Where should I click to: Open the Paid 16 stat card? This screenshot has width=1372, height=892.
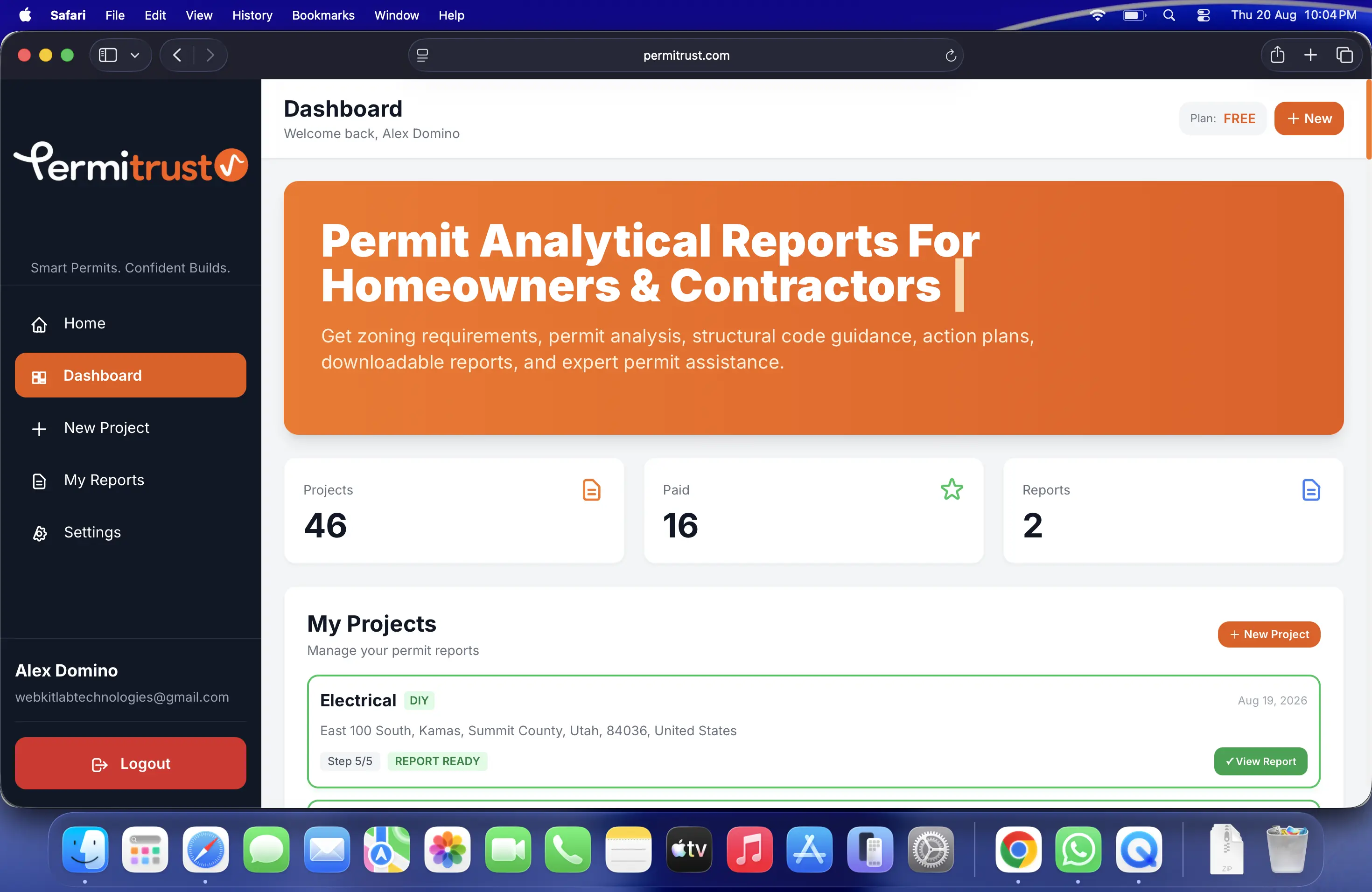pos(813,510)
